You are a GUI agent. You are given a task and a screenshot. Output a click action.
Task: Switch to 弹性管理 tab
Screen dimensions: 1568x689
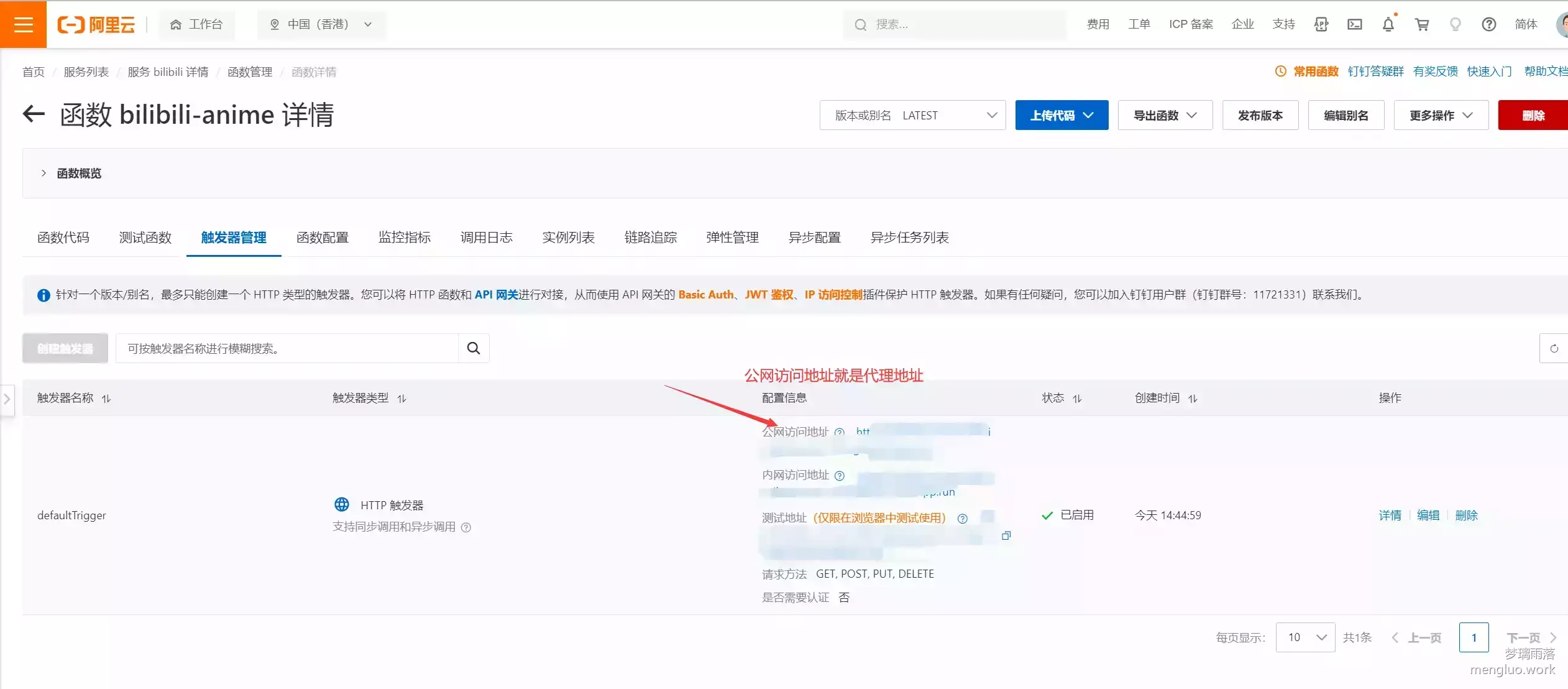pyautogui.click(x=733, y=238)
